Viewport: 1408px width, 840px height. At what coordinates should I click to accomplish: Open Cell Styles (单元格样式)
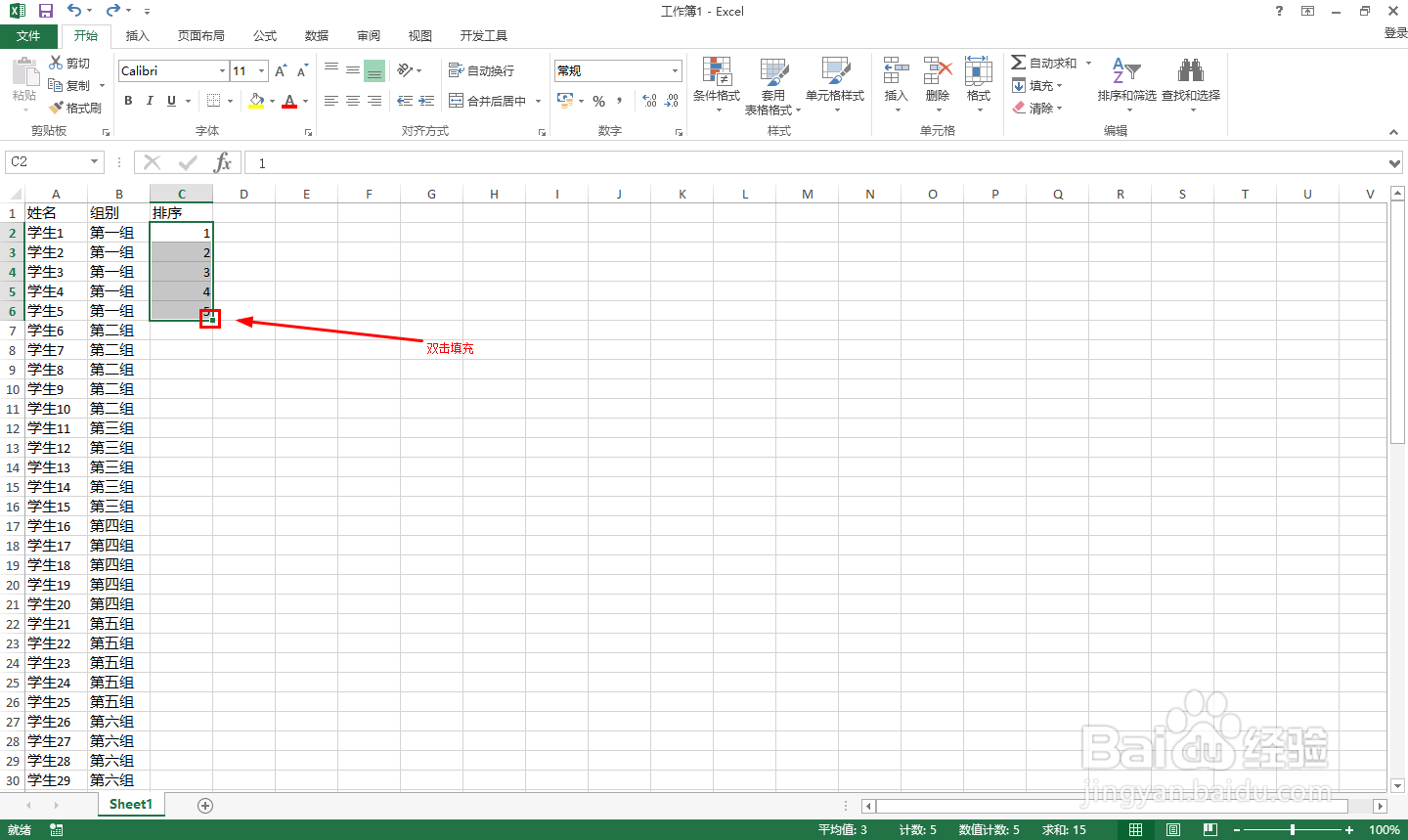[835, 85]
